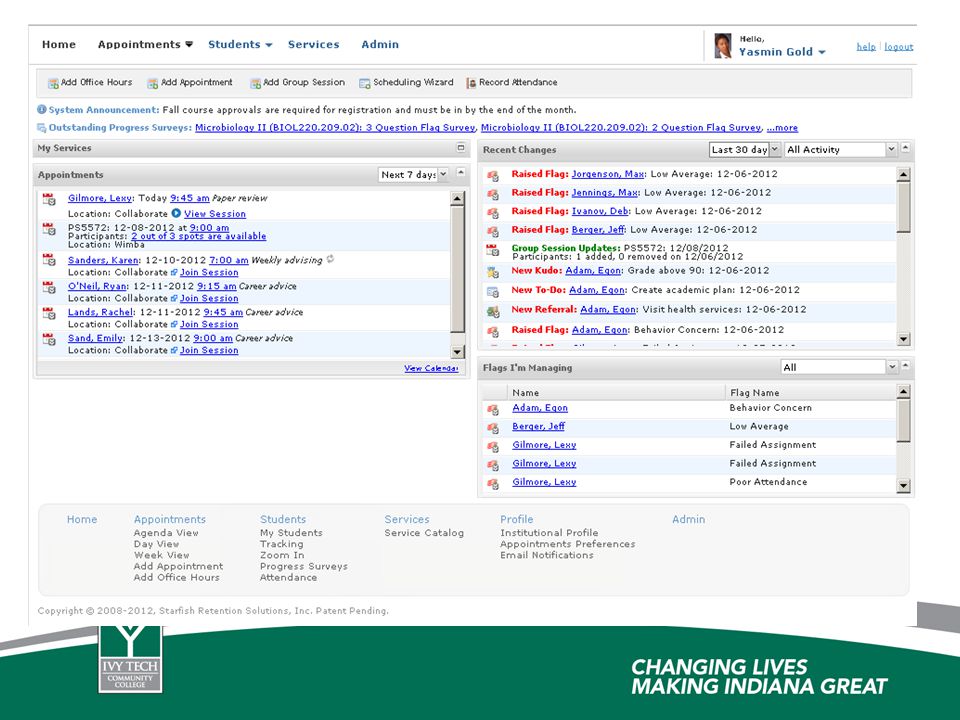Viewport: 960px width, 720px height.
Task: Click the New To-Do icon
Action: pyautogui.click(x=493, y=291)
